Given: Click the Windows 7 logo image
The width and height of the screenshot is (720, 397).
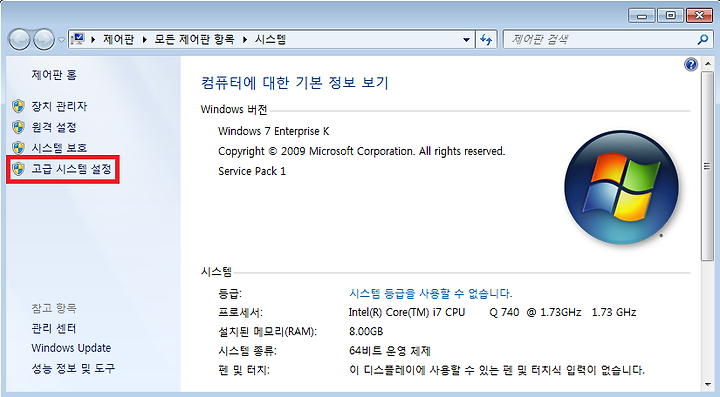Looking at the screenshot, I should [x=621, y=187].
